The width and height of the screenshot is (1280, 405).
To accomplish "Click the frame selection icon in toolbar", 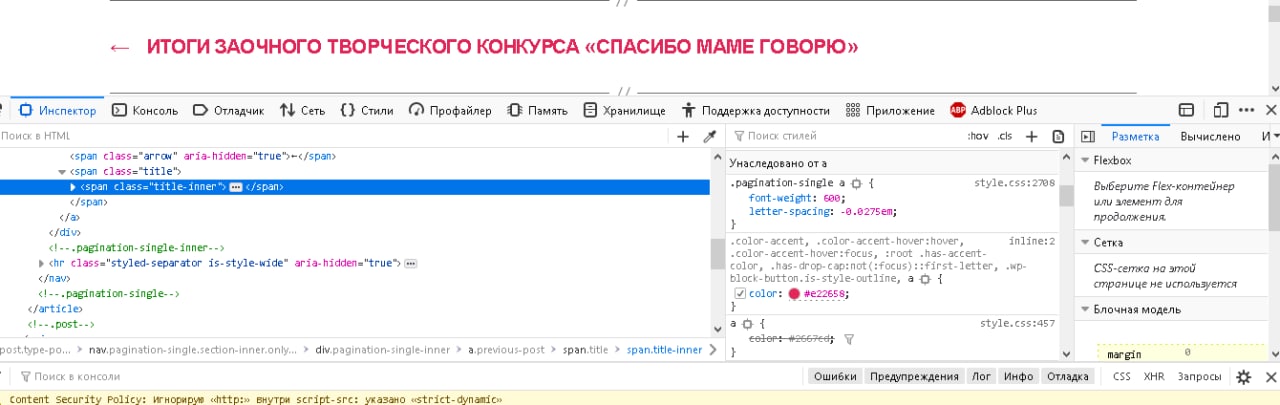I will tap(1187, 110).
